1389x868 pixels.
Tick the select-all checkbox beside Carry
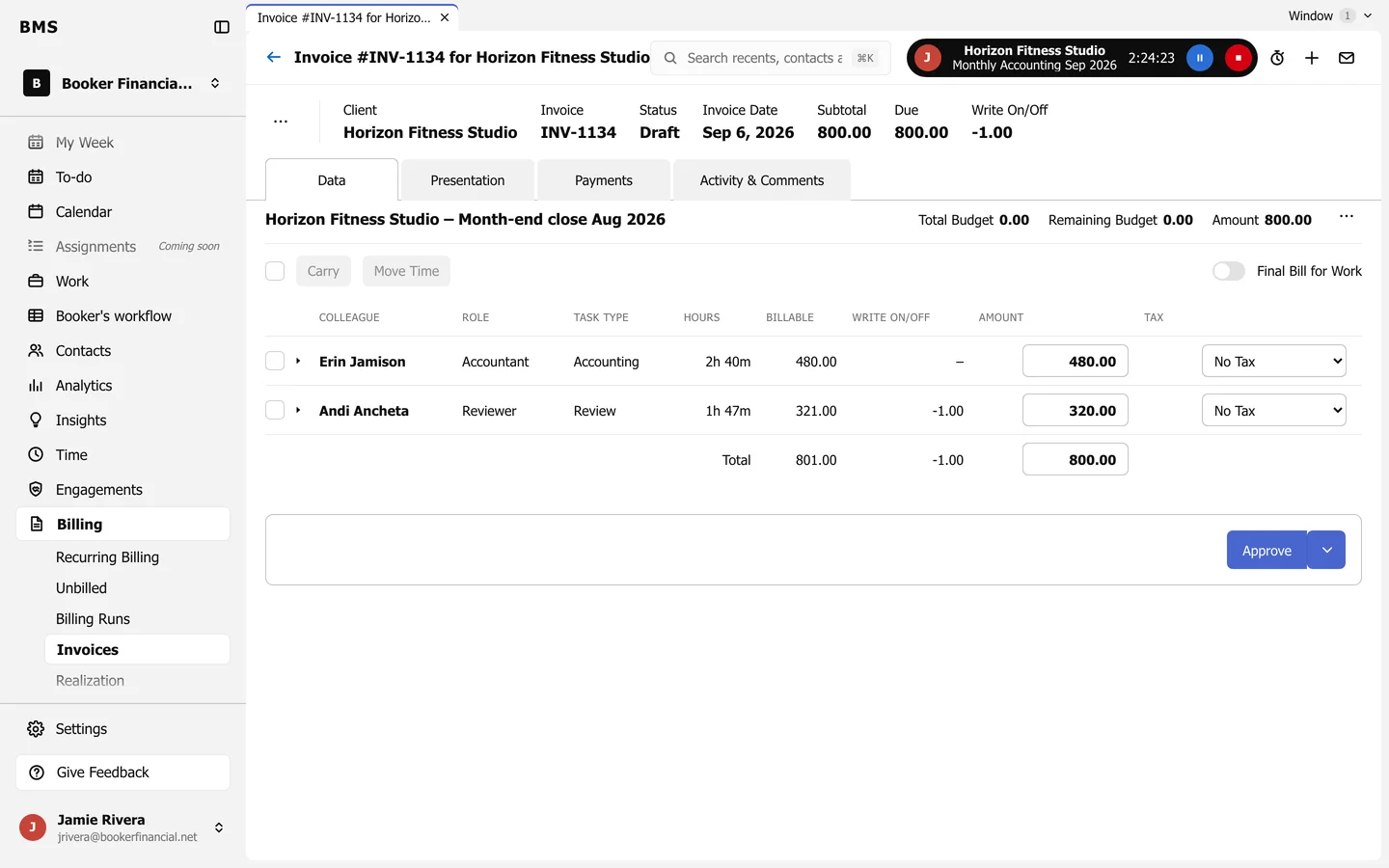click(275, 271)
